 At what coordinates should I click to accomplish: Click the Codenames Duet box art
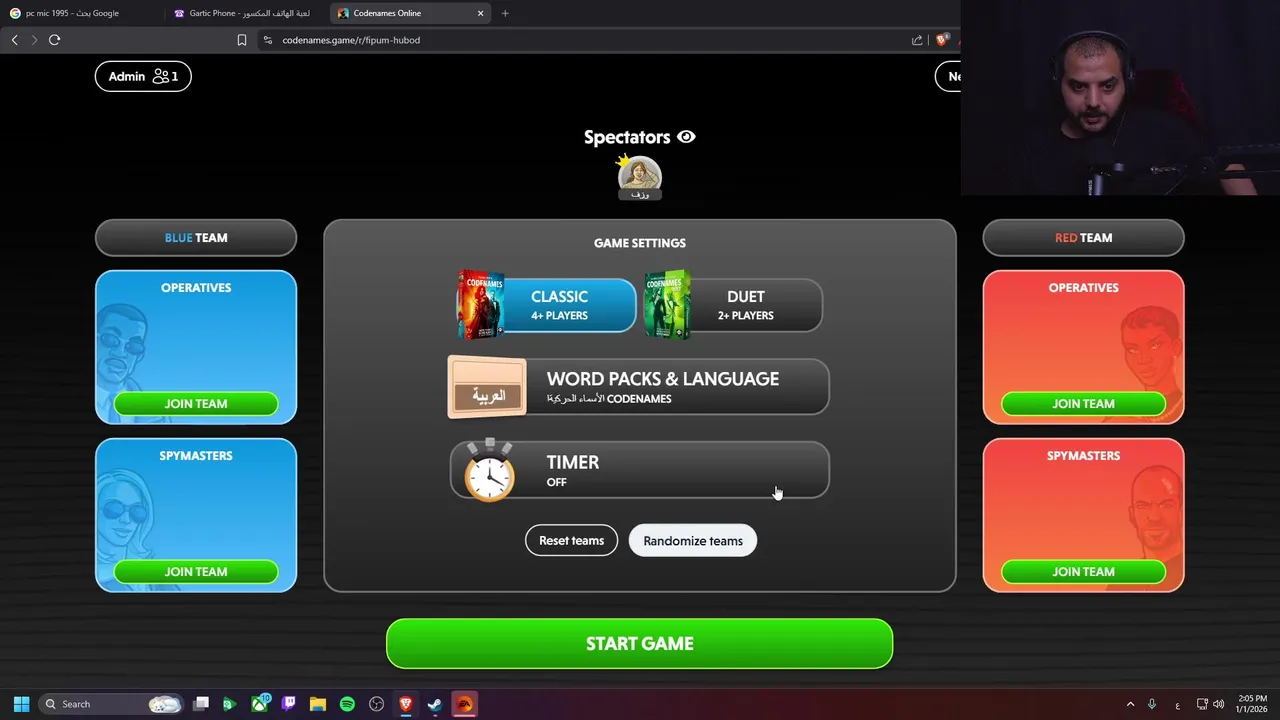coord(667,305)
